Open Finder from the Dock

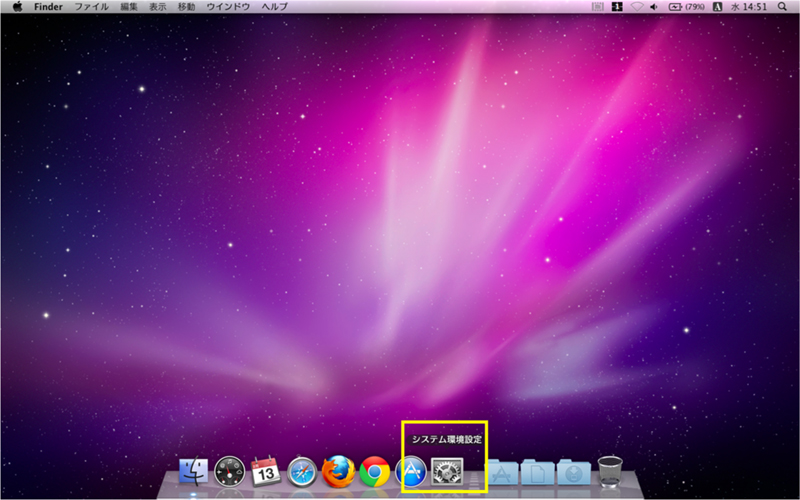193,470
